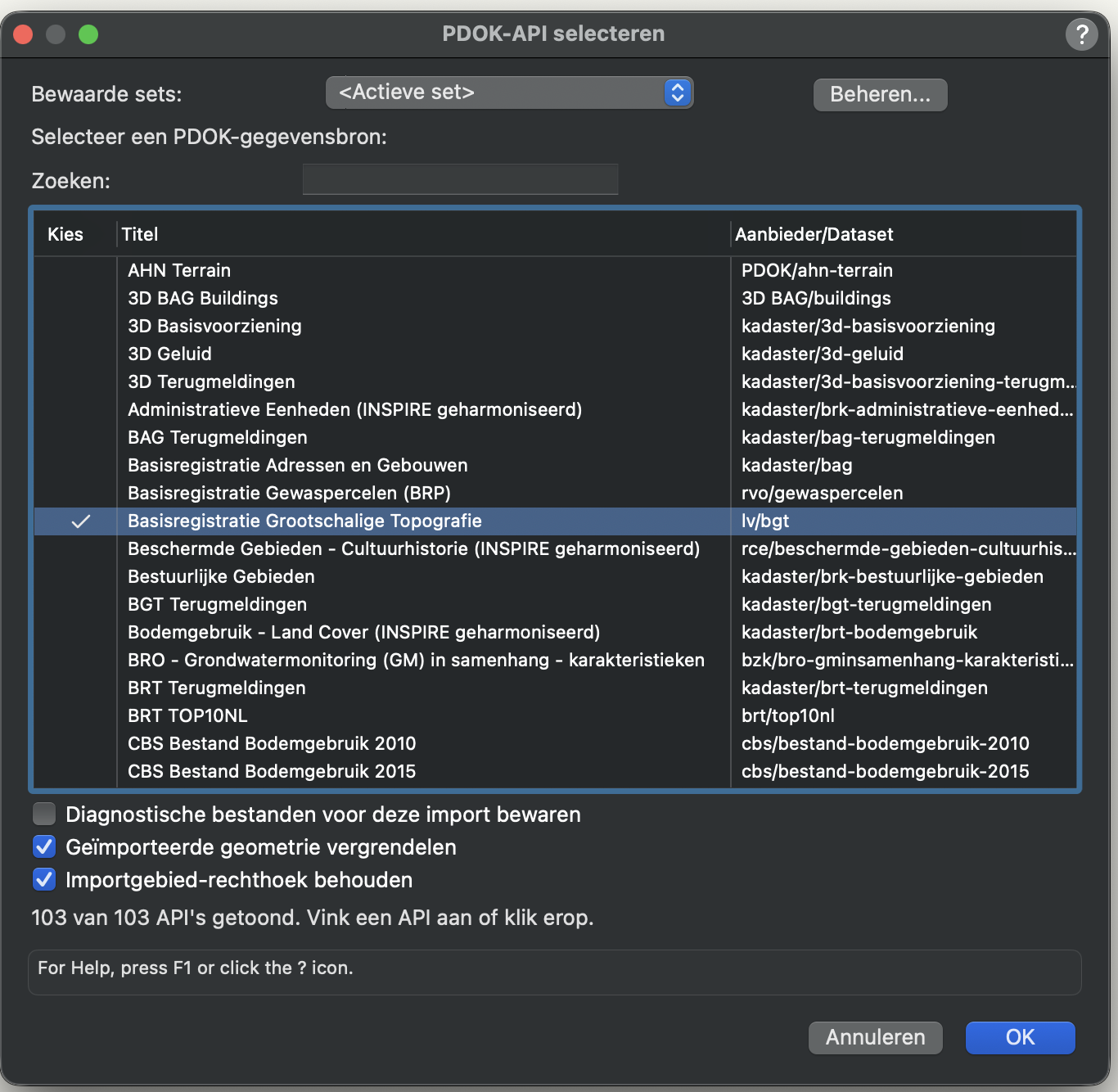Click the Zoeken search field
This screenshot has width=1118, height=1092.
click(x=460, y=179)
